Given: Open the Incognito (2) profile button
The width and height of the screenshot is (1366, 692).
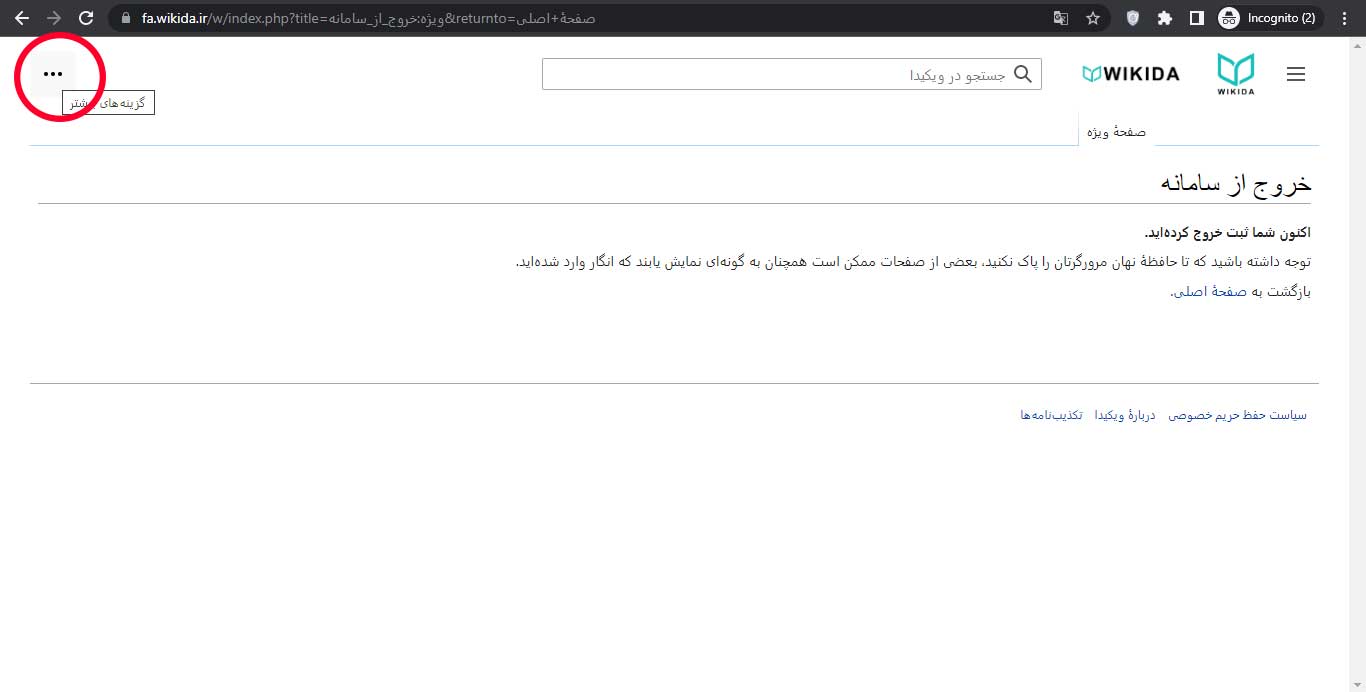Looking at the screenshot, I should pyautogui.click(x=1270, y=18).
